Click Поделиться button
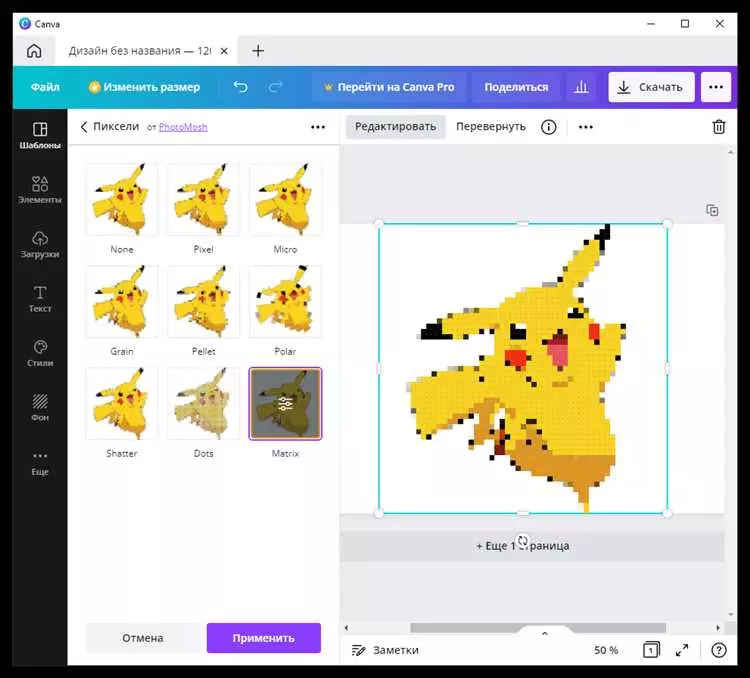The width and height of the screenshot is (750, 678). (516, 87)
